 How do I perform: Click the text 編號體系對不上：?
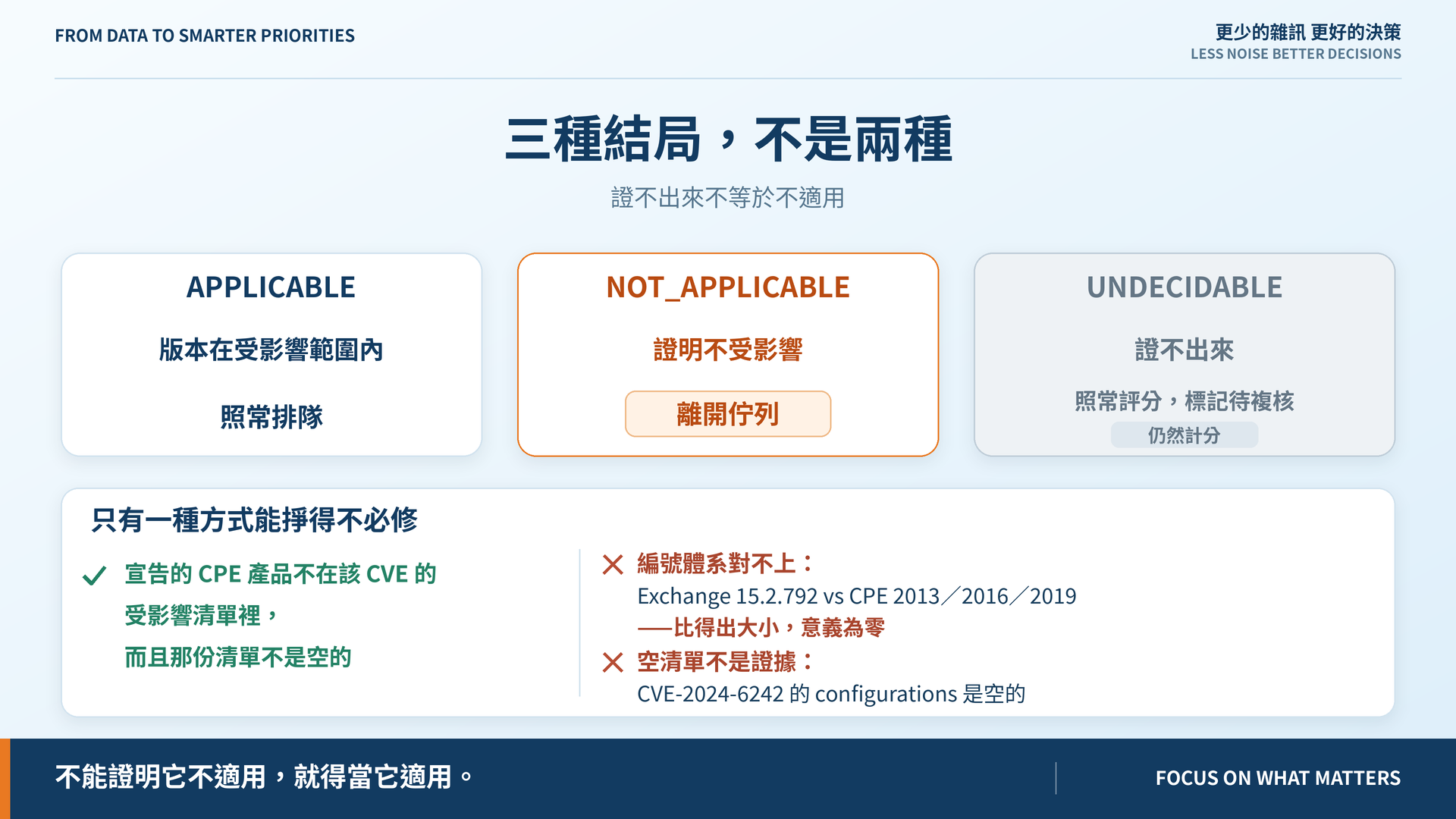pos(726,563)
